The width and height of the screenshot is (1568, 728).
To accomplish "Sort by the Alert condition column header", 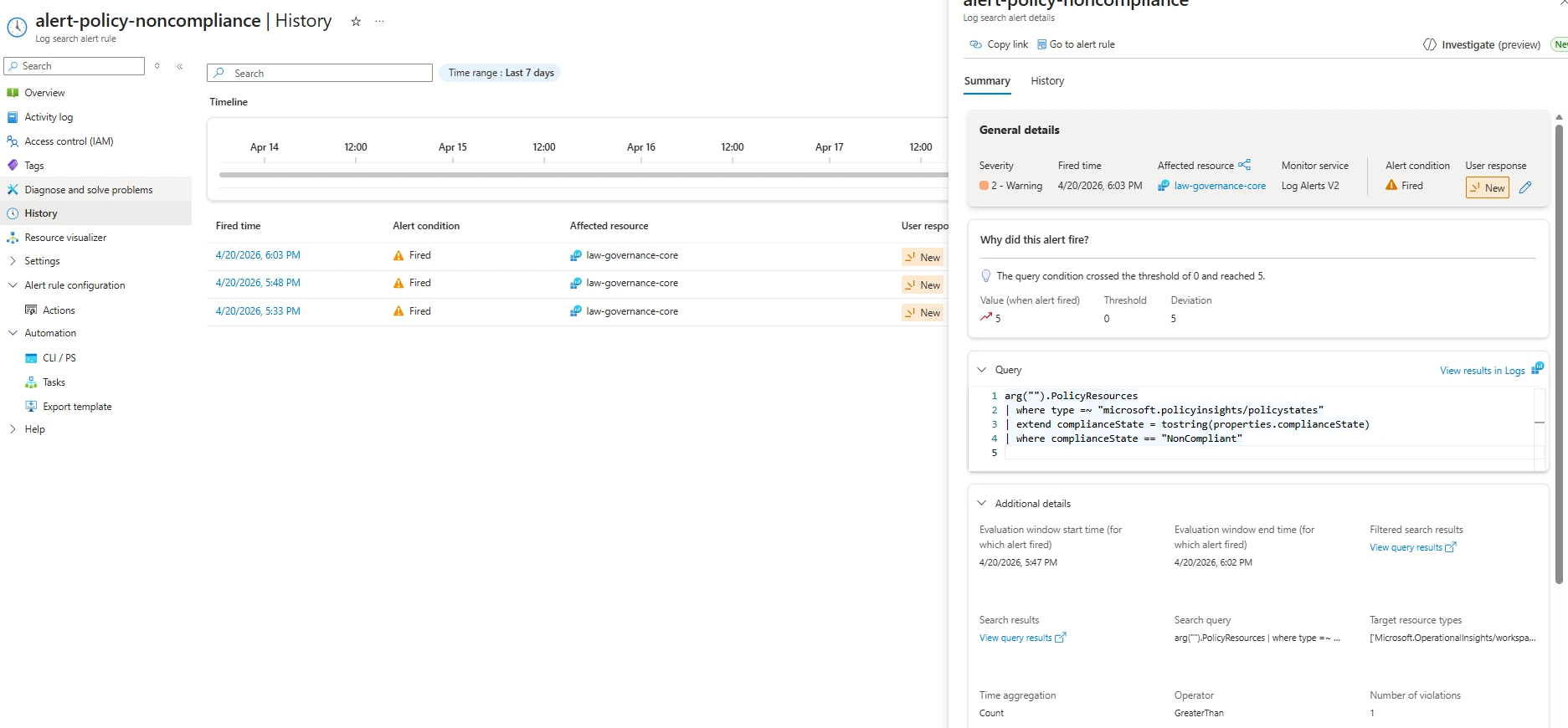I will click(426, 226).
